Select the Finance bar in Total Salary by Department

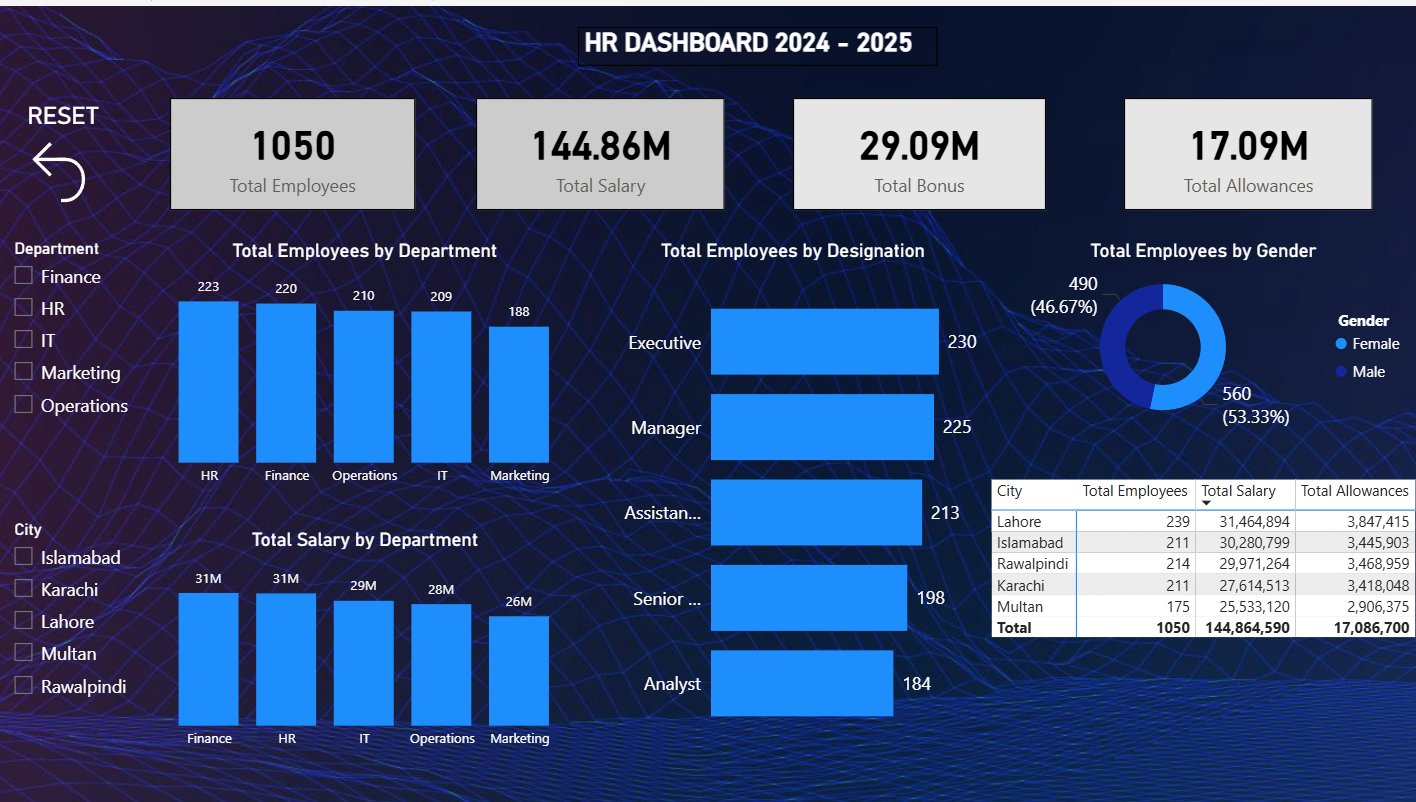click(209, 659)
